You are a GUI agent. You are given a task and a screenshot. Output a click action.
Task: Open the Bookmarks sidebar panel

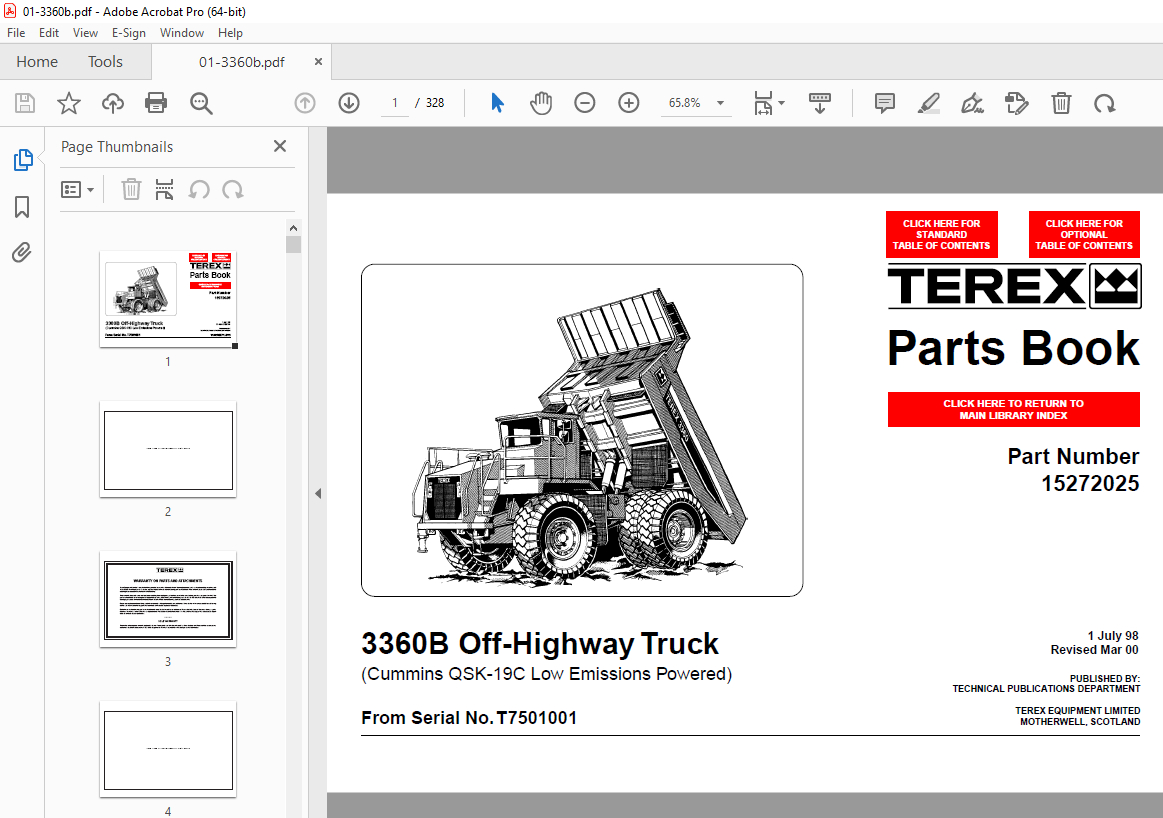(22, 207)
